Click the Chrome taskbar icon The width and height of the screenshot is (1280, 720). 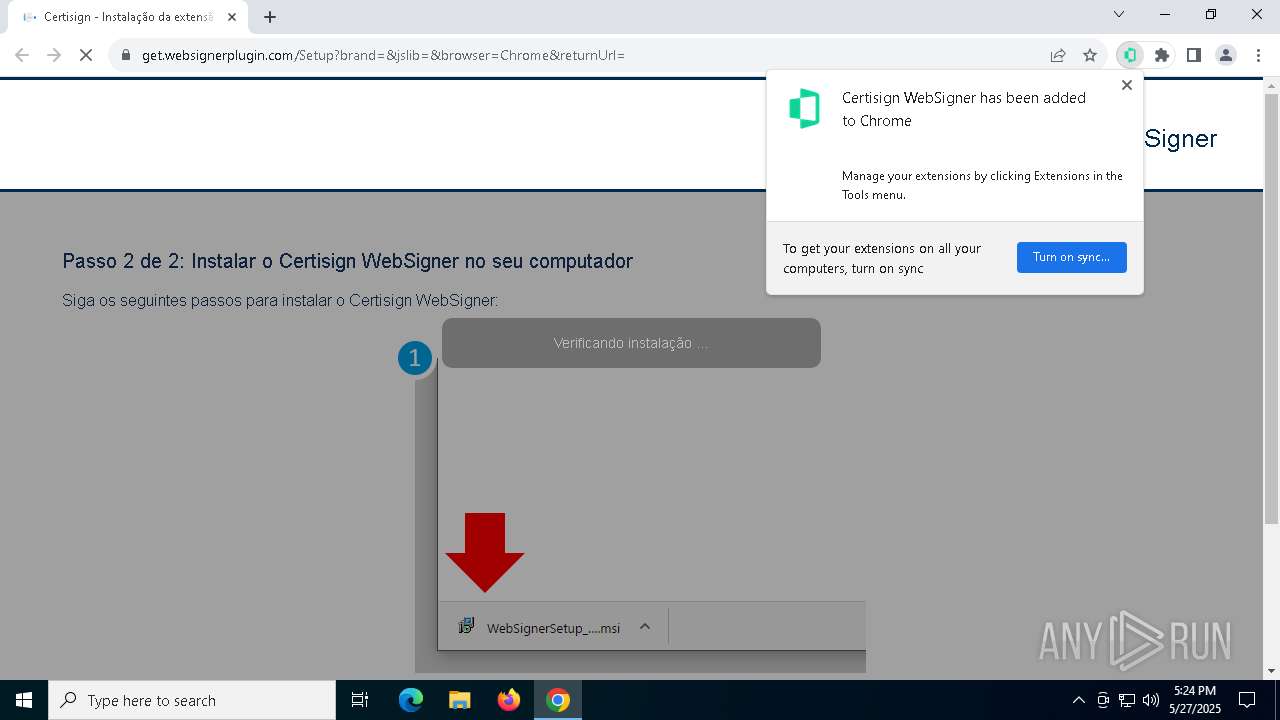point(558,700)
